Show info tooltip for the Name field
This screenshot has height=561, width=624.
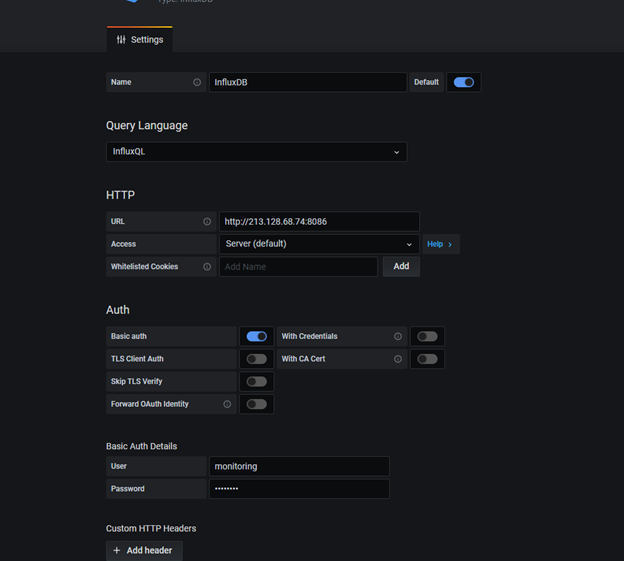point(197,82)
